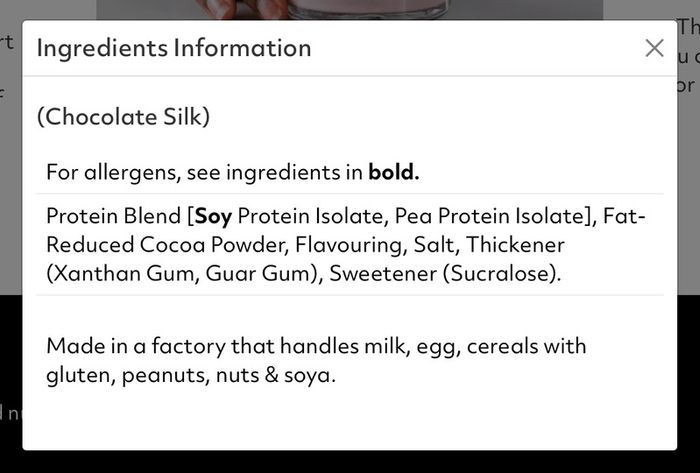
Task: Click the word 'peanuts' in factory warning
Action: click(x=165, y=375)
